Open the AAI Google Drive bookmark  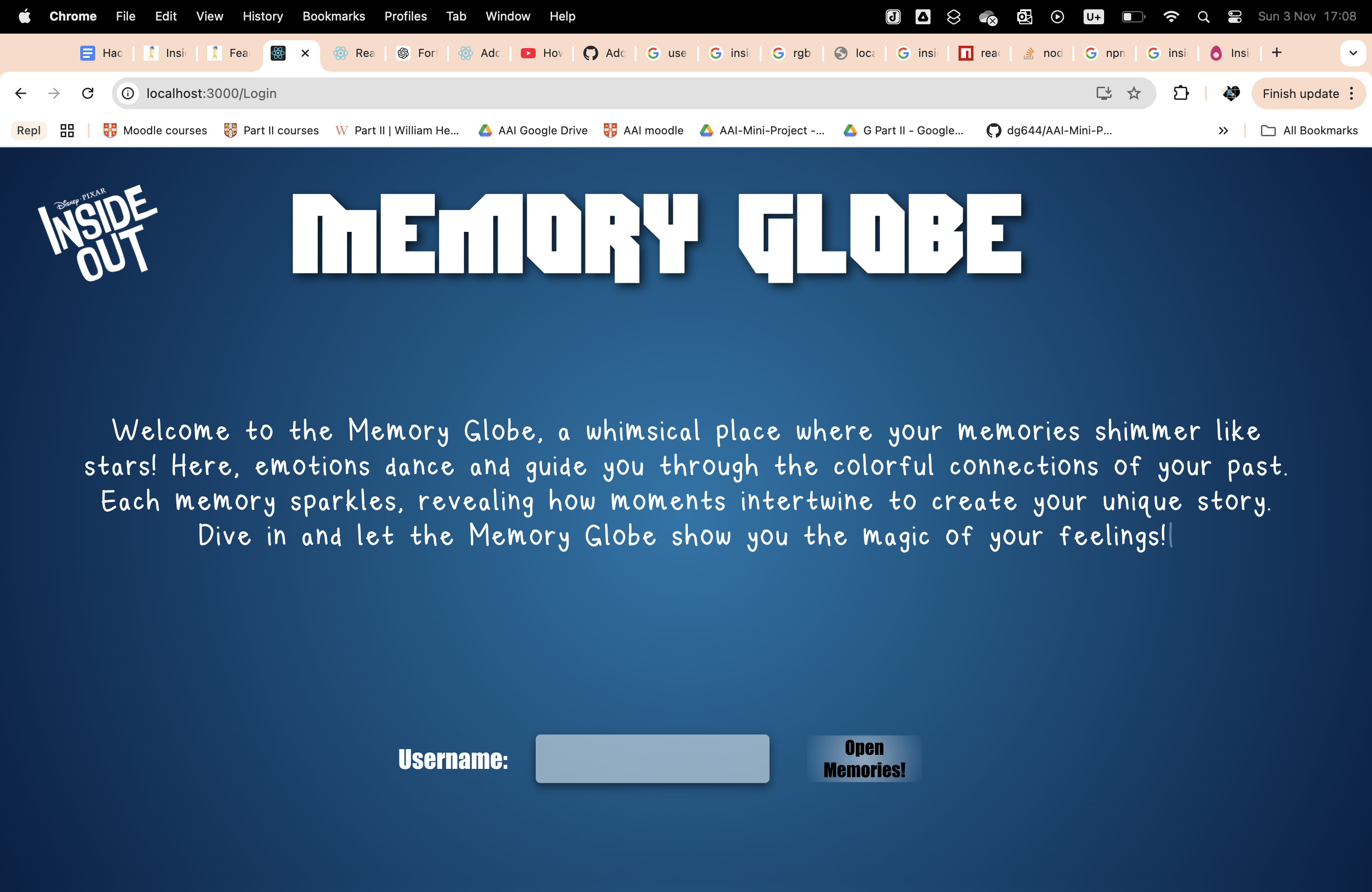coord(532,130)
